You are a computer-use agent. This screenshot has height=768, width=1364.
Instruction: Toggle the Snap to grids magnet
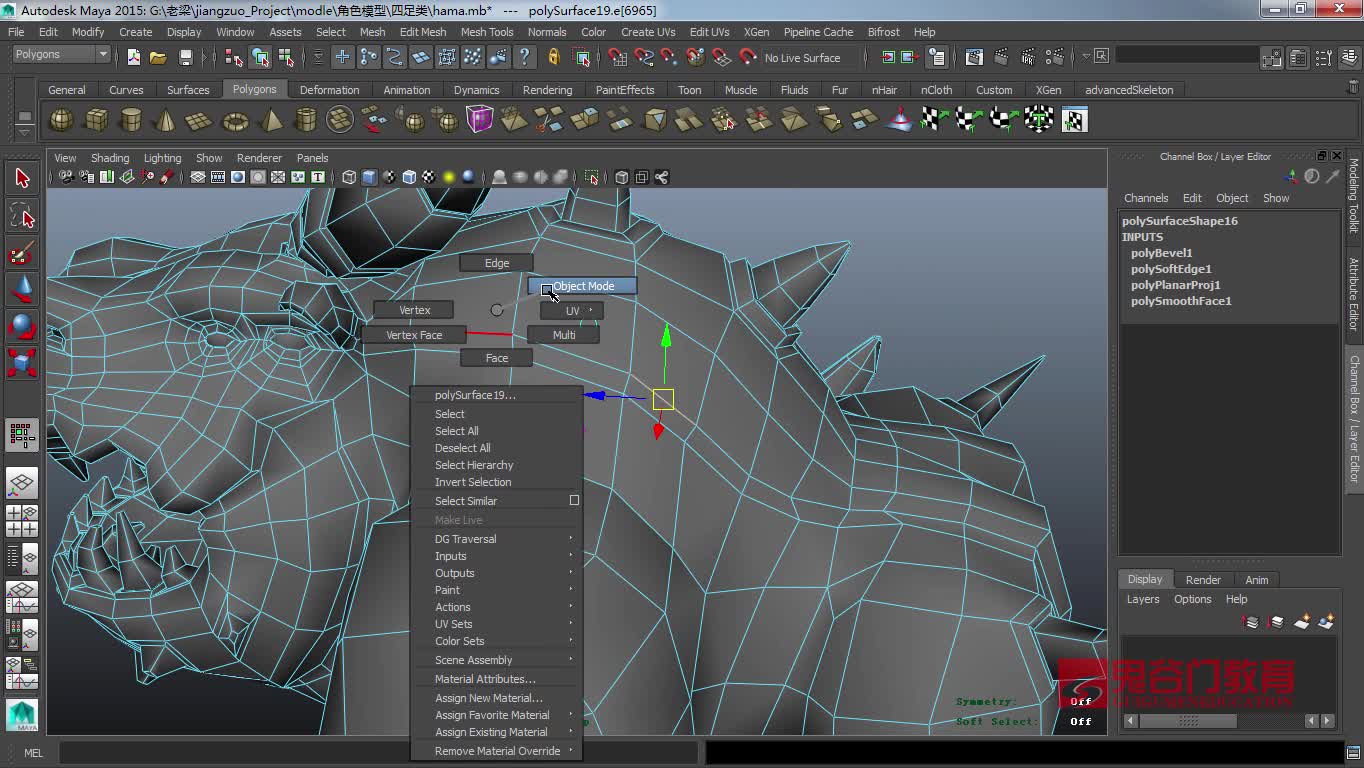coord(617,58)
